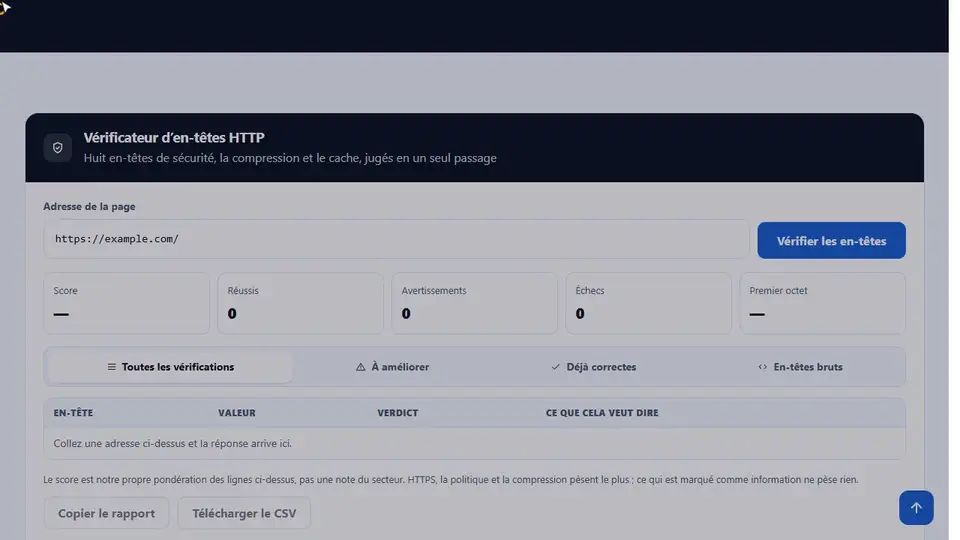The width and height of the screenshot is (960, 540).
Task: Click the 'Collez une adresse ci-dessus' placeholder row
Action: point(474,443)
